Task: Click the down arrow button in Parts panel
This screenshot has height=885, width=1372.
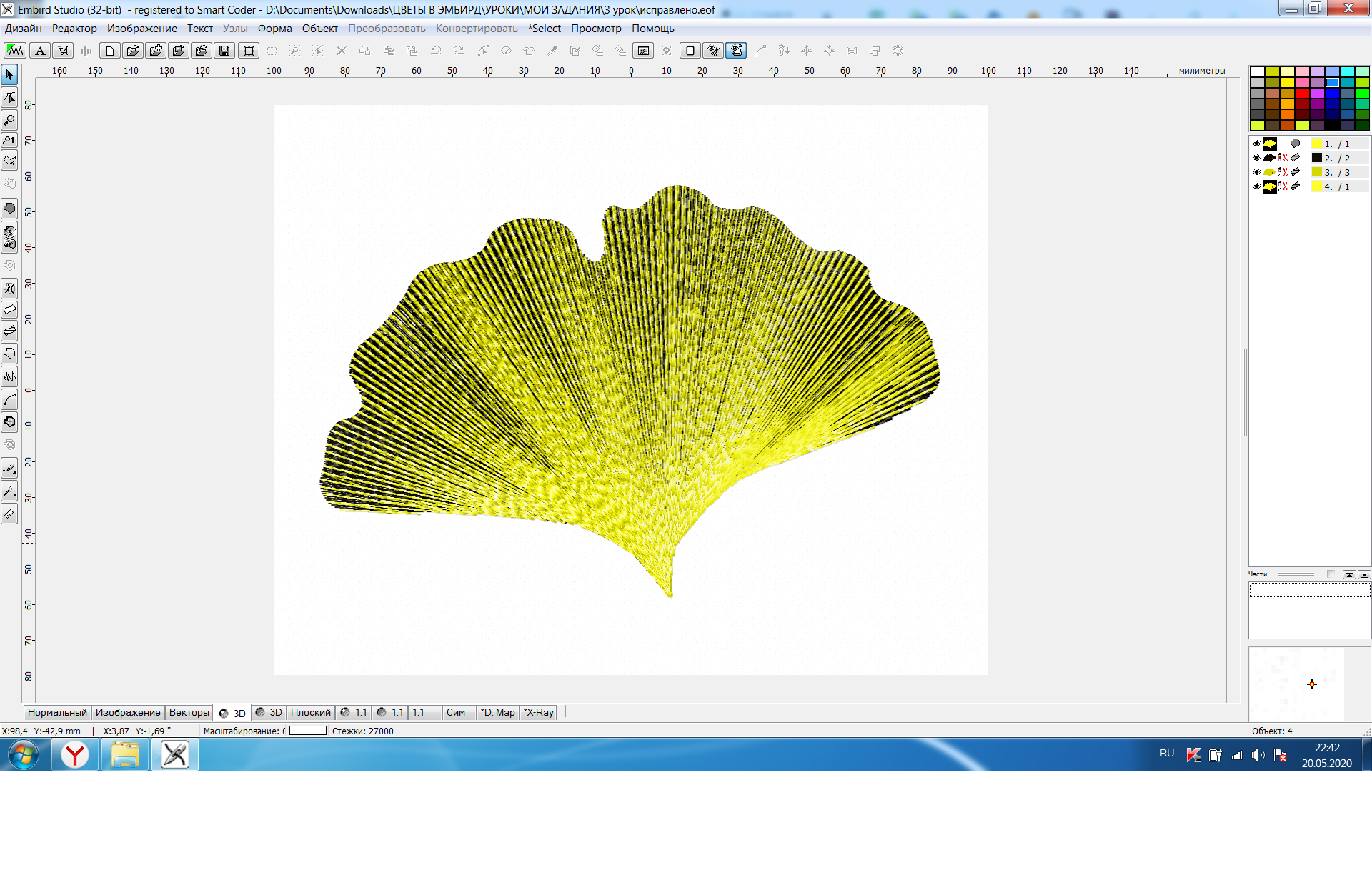Action: coord(1364,574)
